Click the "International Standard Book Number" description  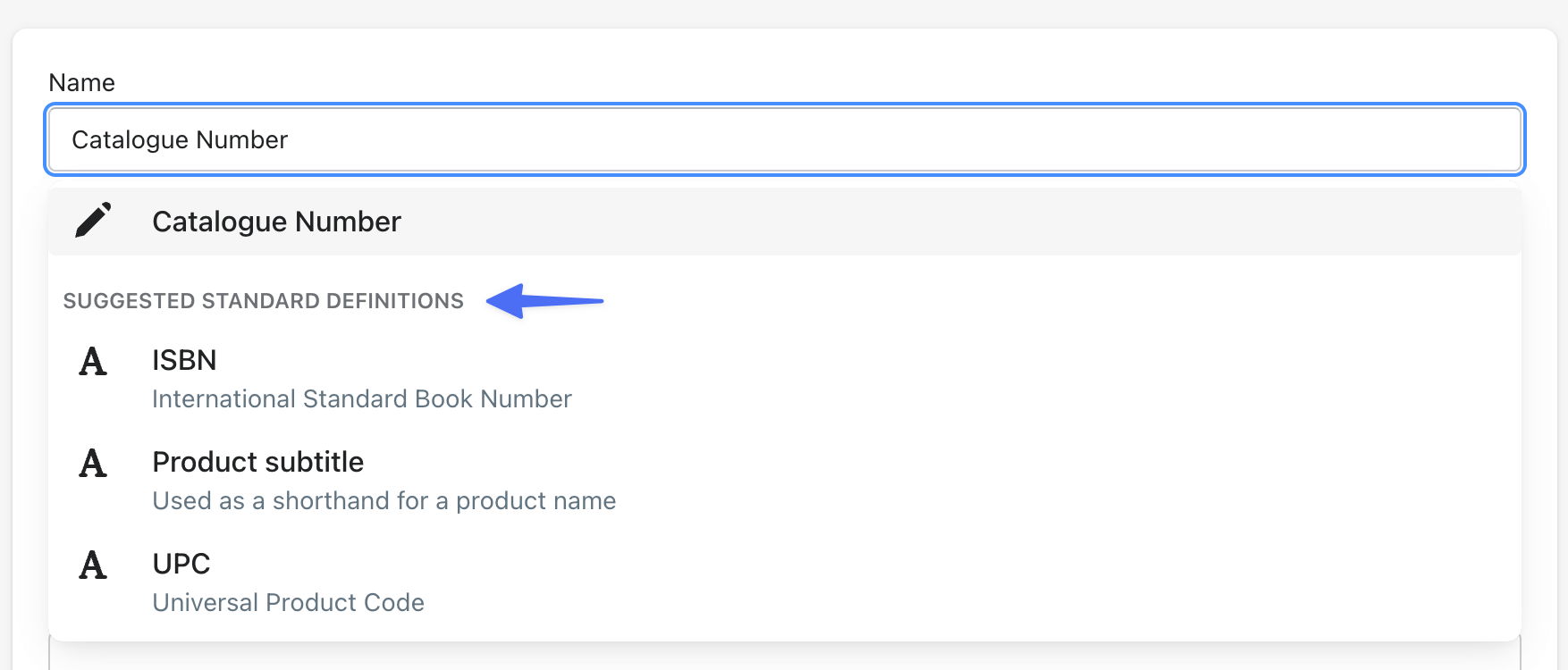361,398
